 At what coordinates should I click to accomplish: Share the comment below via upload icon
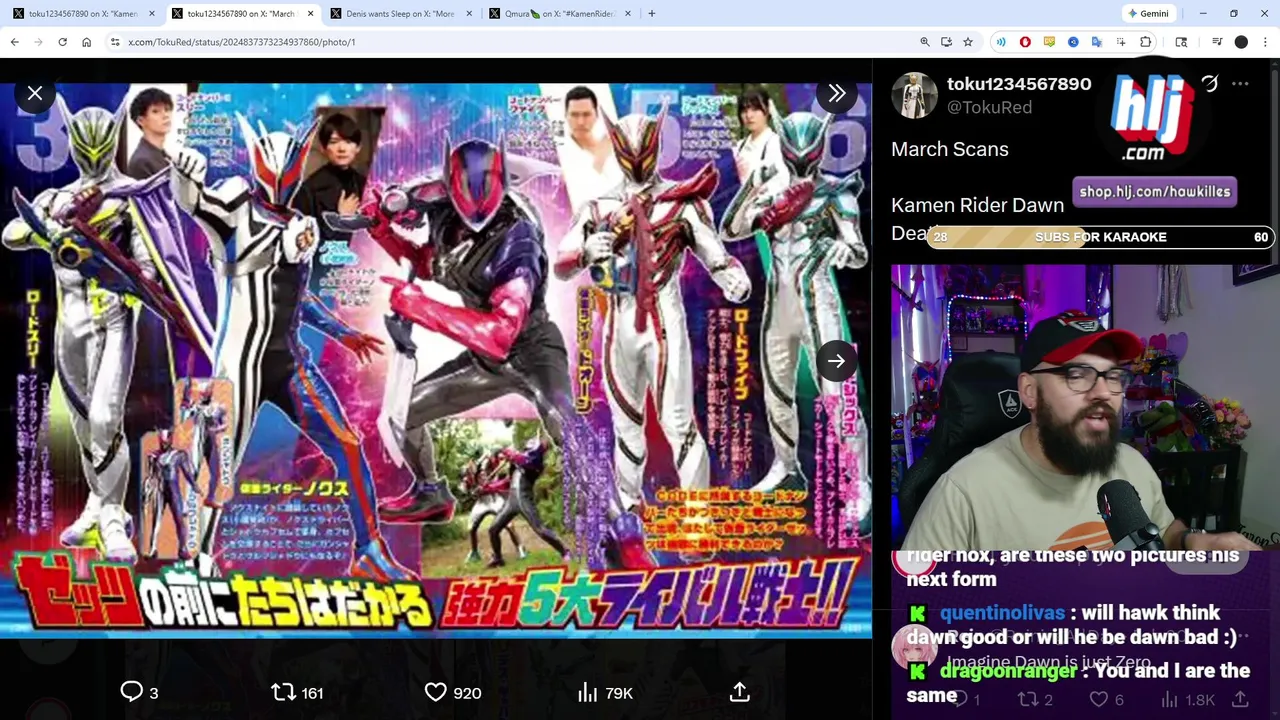(1240, 700)
